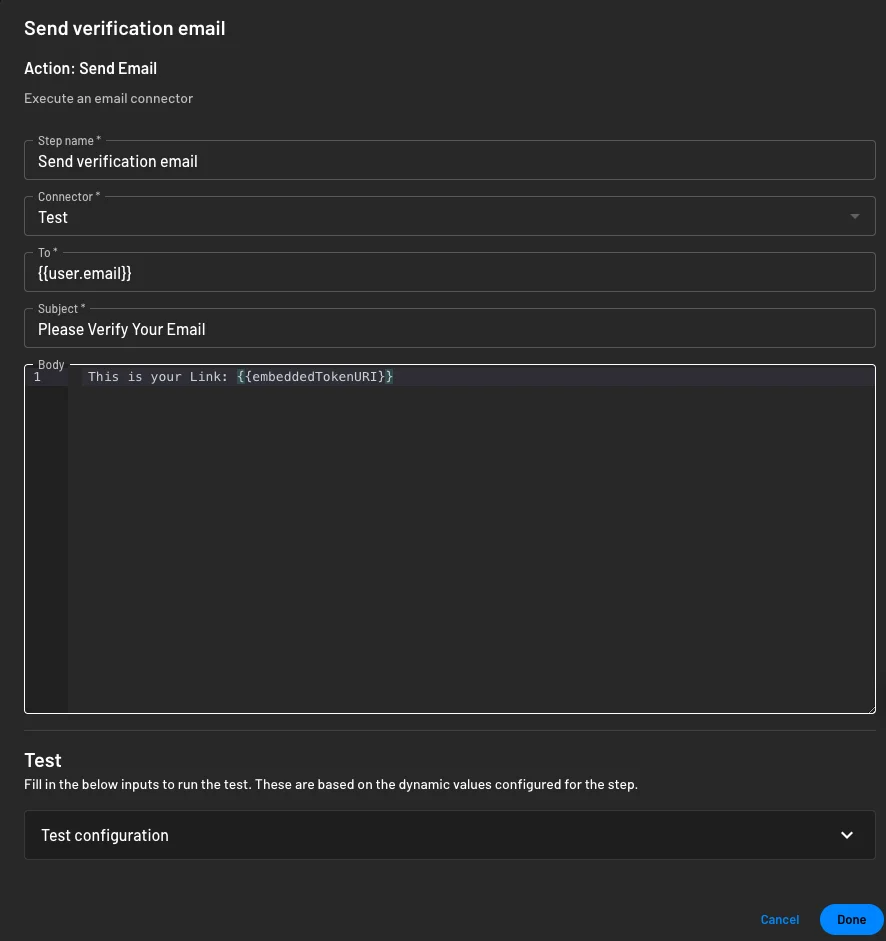Click the Done button
886x941 pixels.
coord(851,919)
